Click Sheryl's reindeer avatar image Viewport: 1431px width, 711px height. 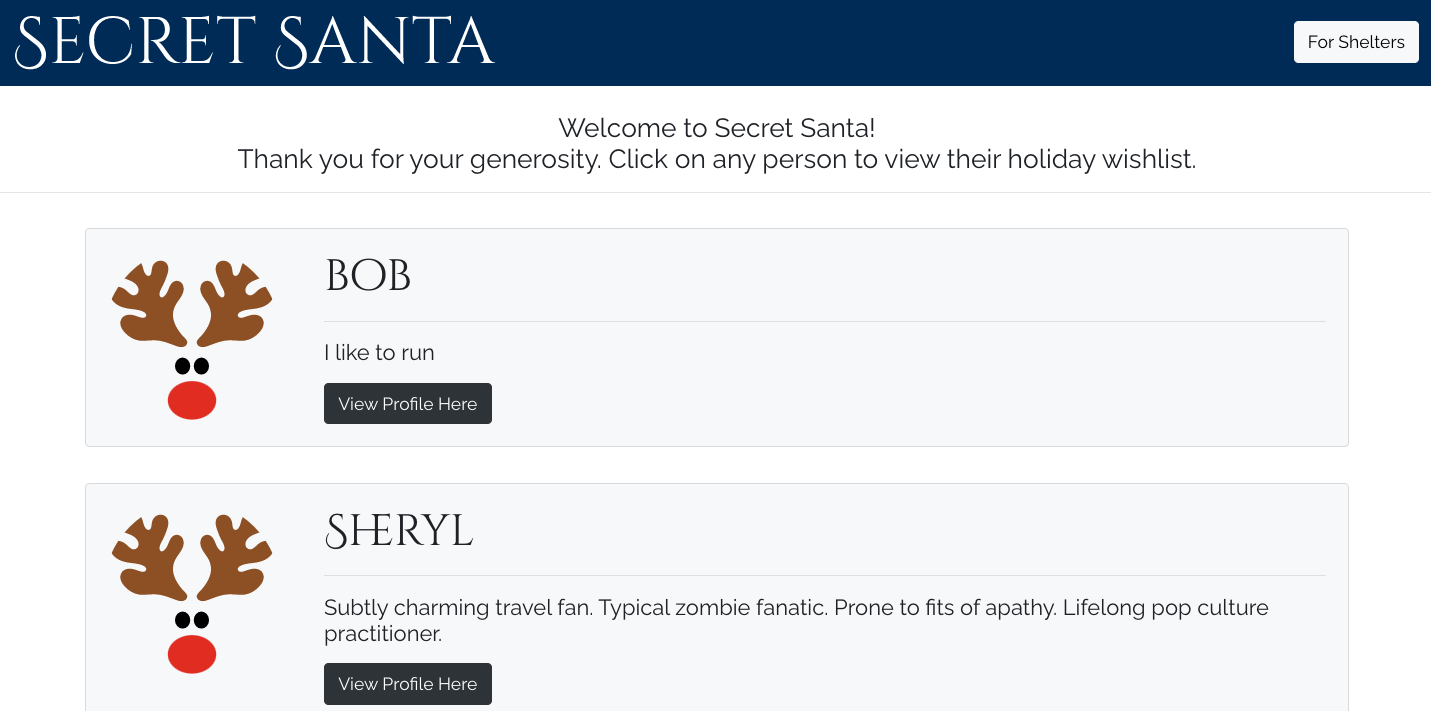(192, 593)
